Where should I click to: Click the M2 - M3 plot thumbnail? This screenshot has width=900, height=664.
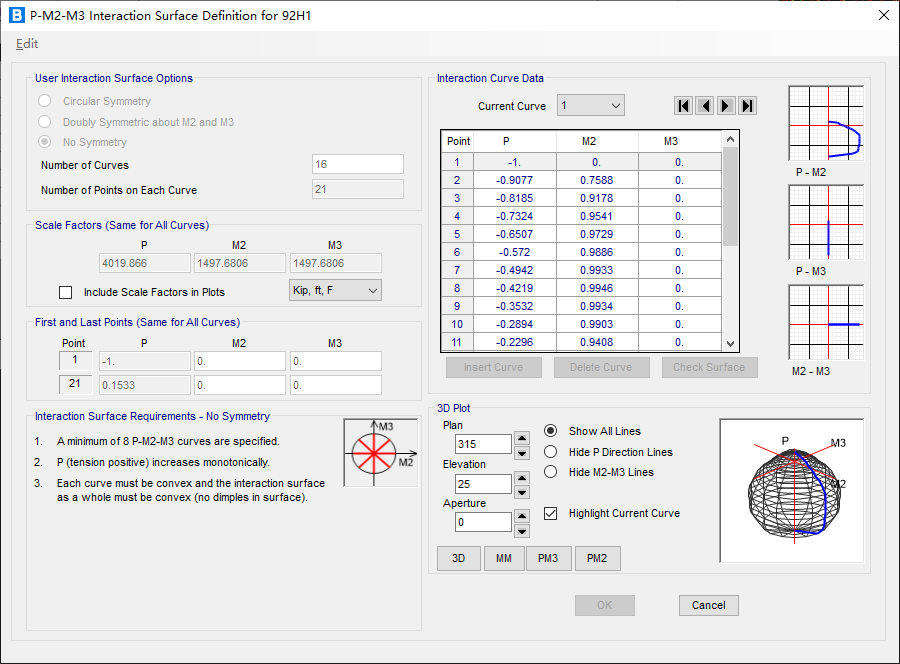tap(826, 323)
